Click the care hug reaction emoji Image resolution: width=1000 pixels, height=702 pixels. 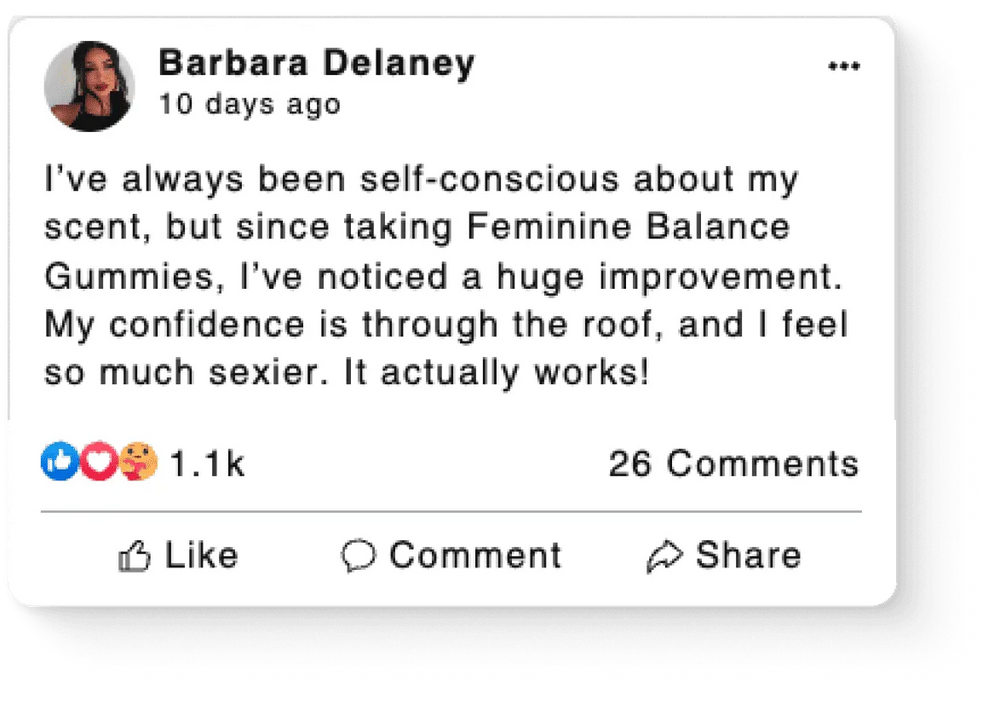(x=138, y=462)
